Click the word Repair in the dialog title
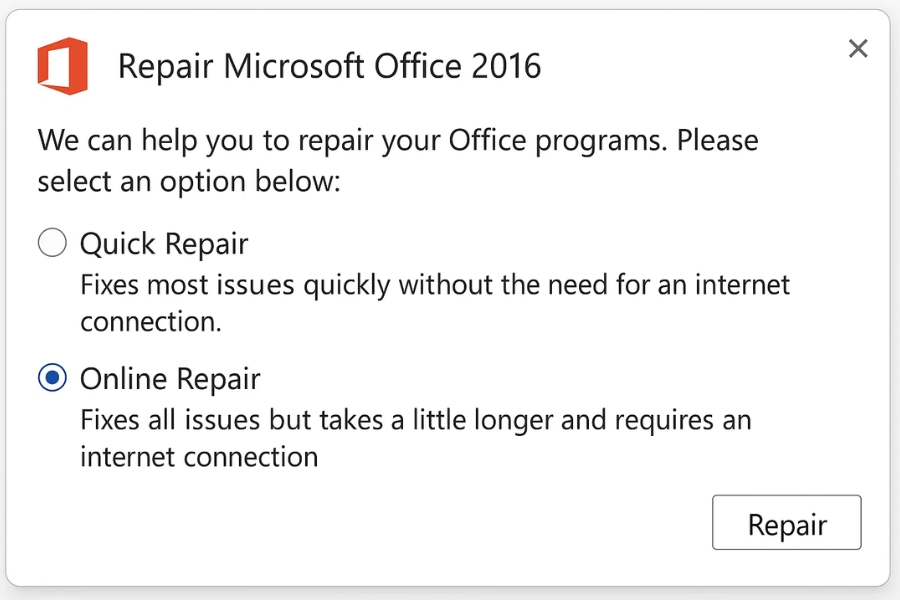900x600 pixels. (164, 67)
